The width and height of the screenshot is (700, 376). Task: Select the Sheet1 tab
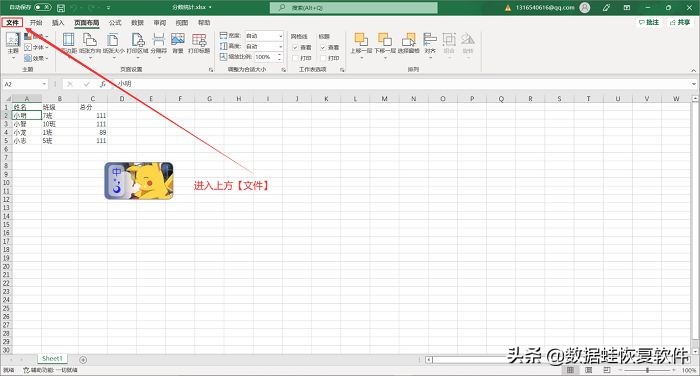tap(52, 359)
